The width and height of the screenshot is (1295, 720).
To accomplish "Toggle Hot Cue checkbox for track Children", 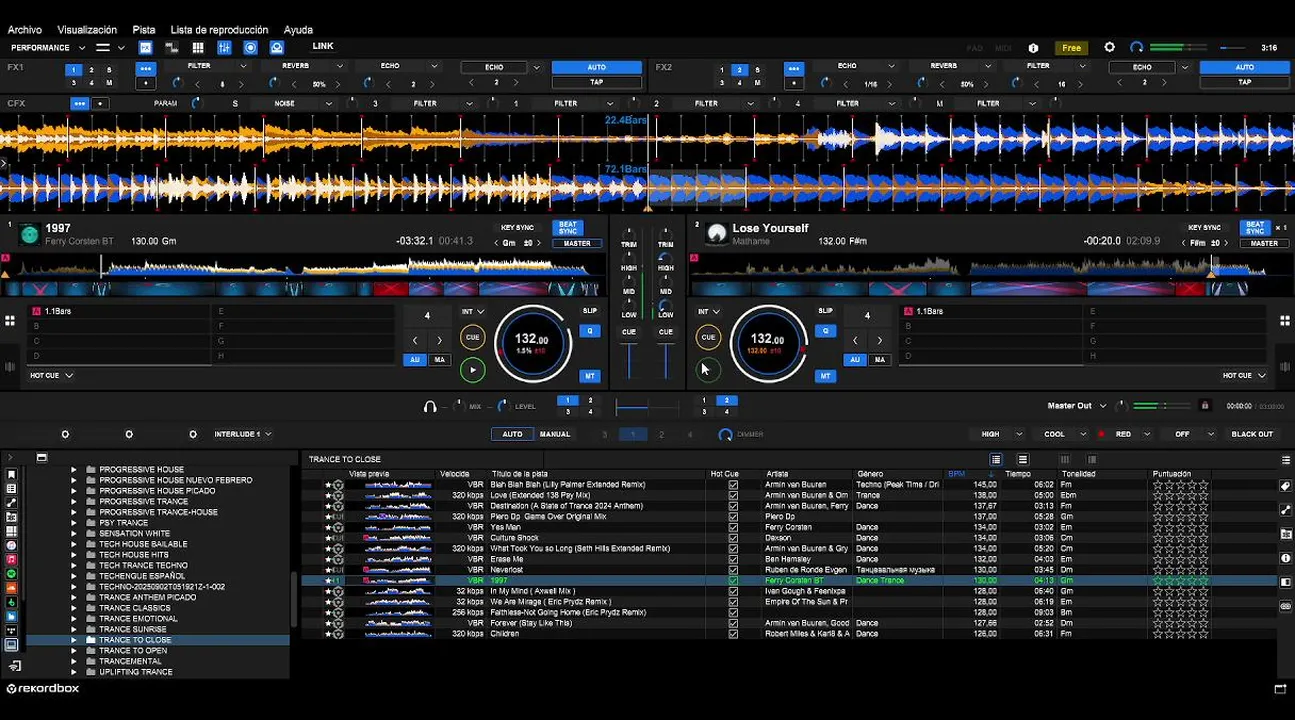I will pyautogui.click(x=733, y=634).
